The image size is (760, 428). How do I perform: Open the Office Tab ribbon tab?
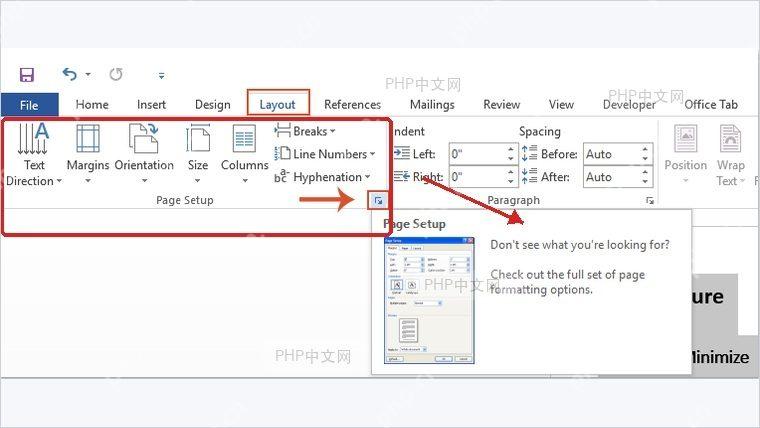[711, 105]
